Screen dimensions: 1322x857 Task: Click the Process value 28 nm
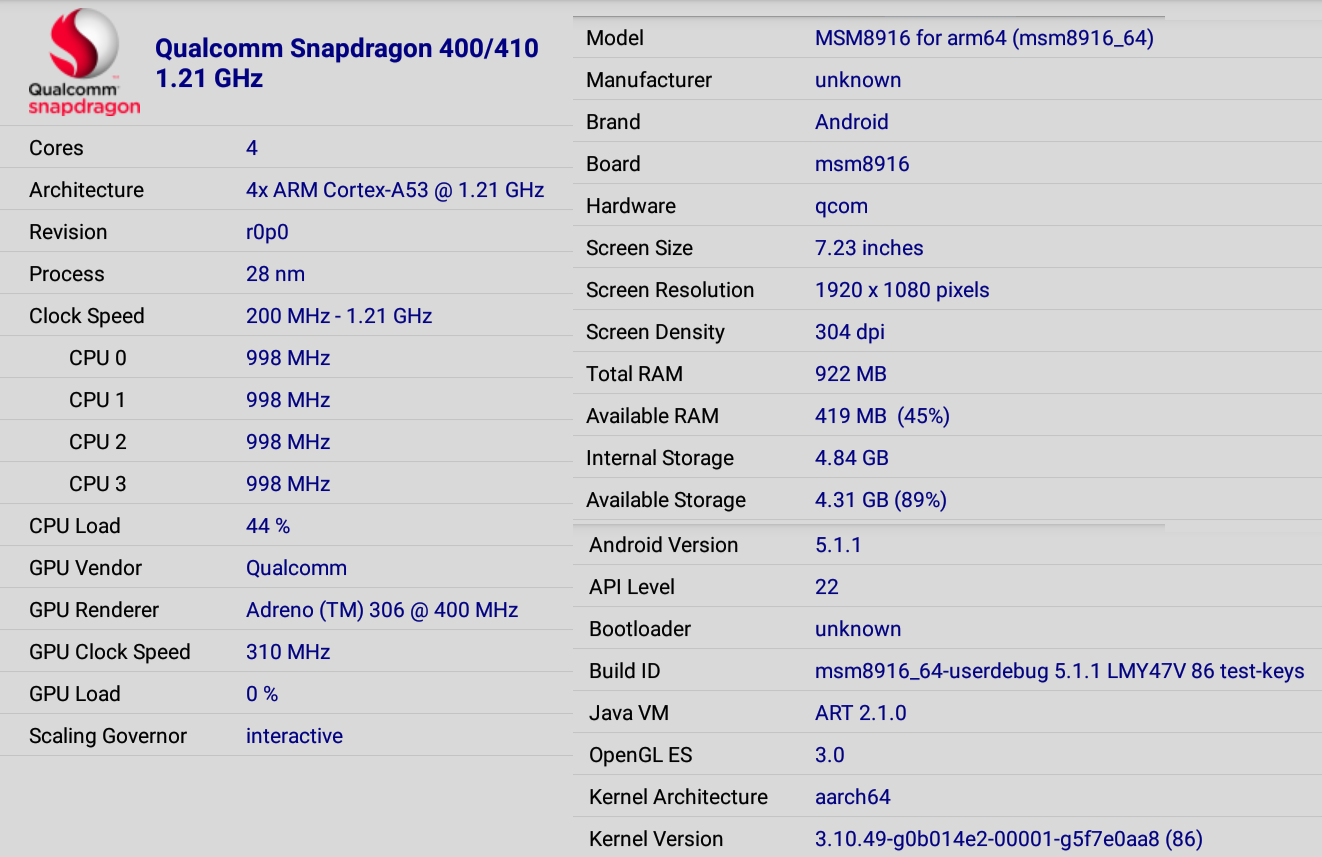pyautogui.click(x=275, y=274)
